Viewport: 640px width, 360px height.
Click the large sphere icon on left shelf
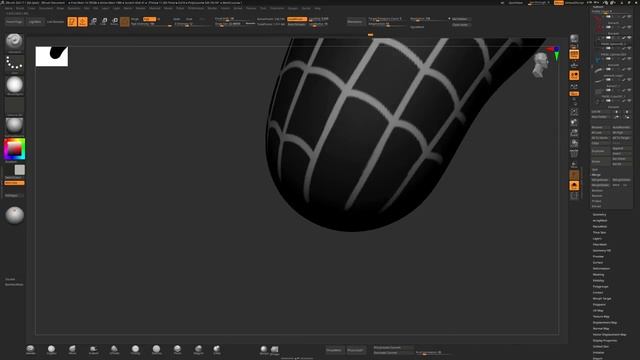pos(14,215)
